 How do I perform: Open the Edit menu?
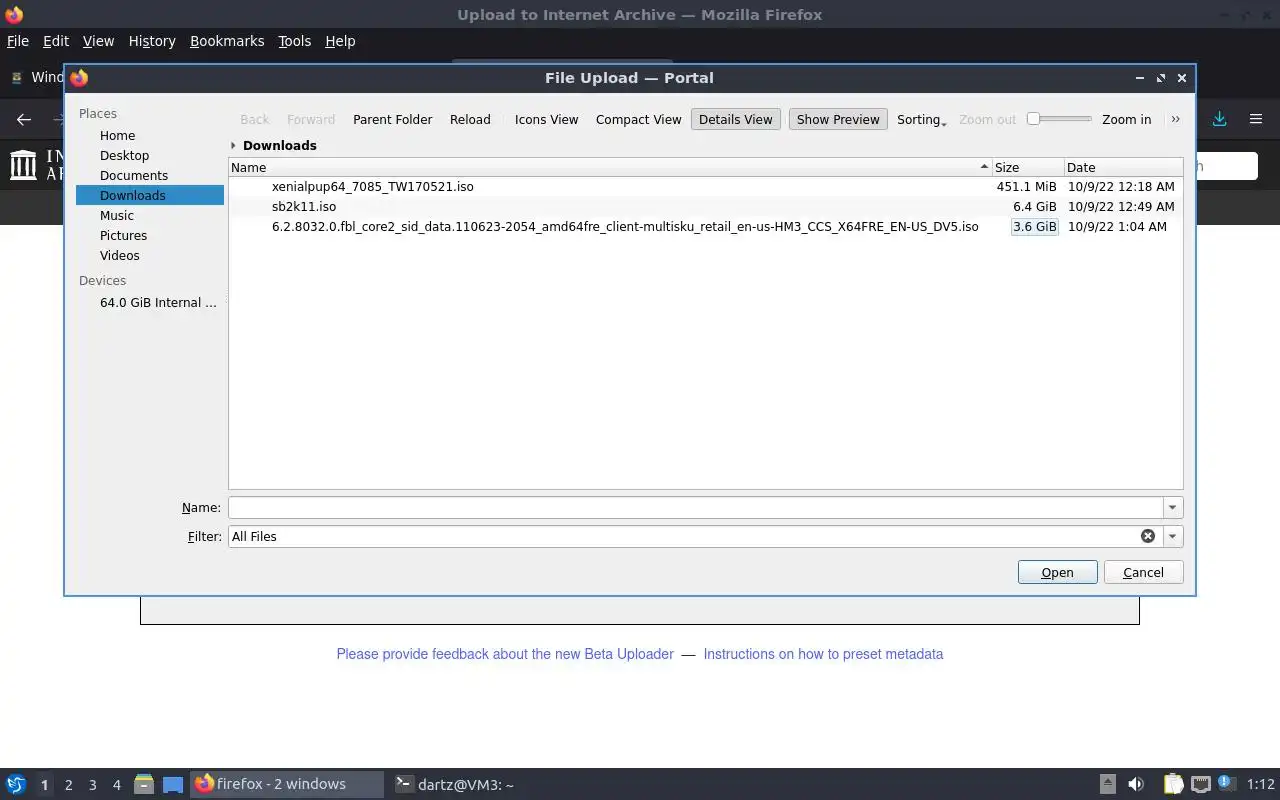coord(56,41)
